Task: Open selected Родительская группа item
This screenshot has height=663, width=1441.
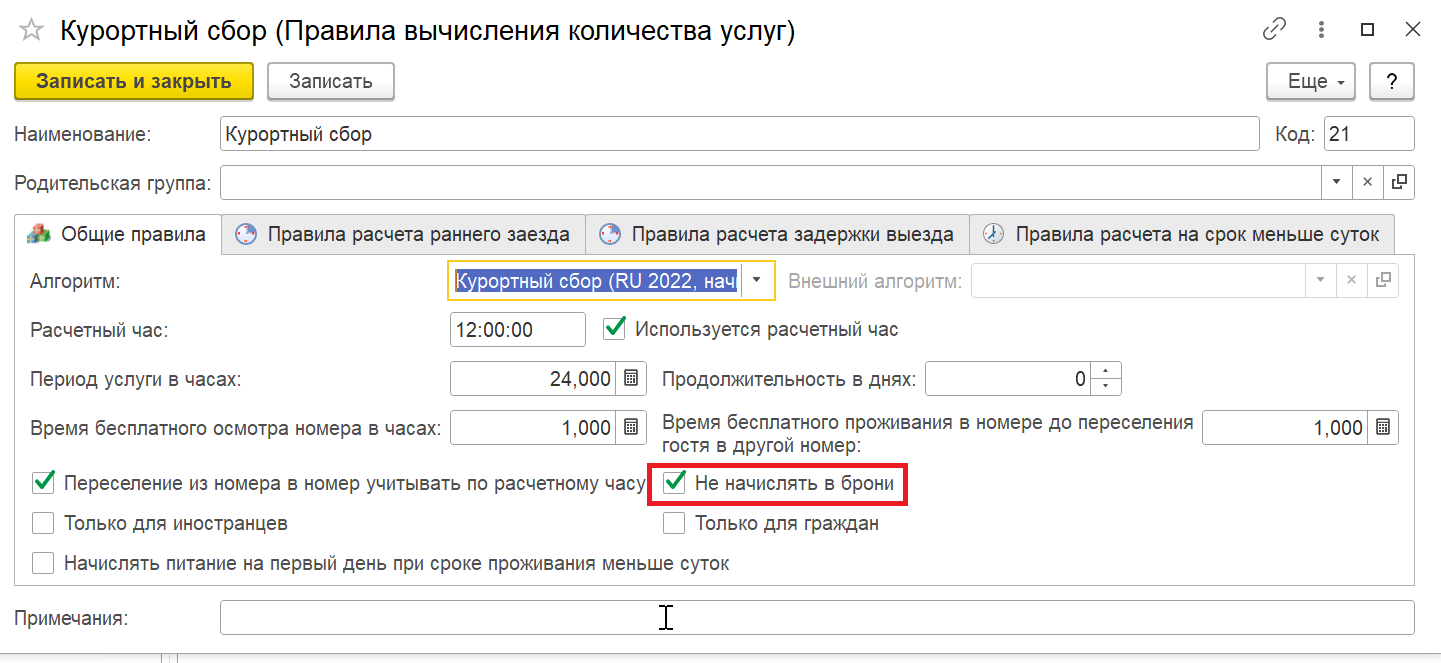Action: pos(1400,183)
